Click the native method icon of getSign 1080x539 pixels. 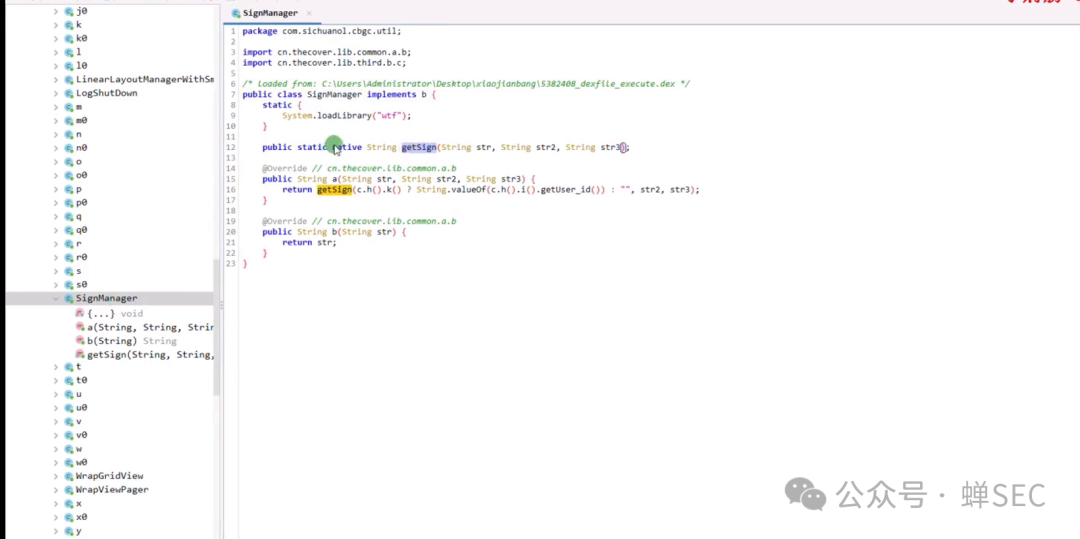pos(80,355)
